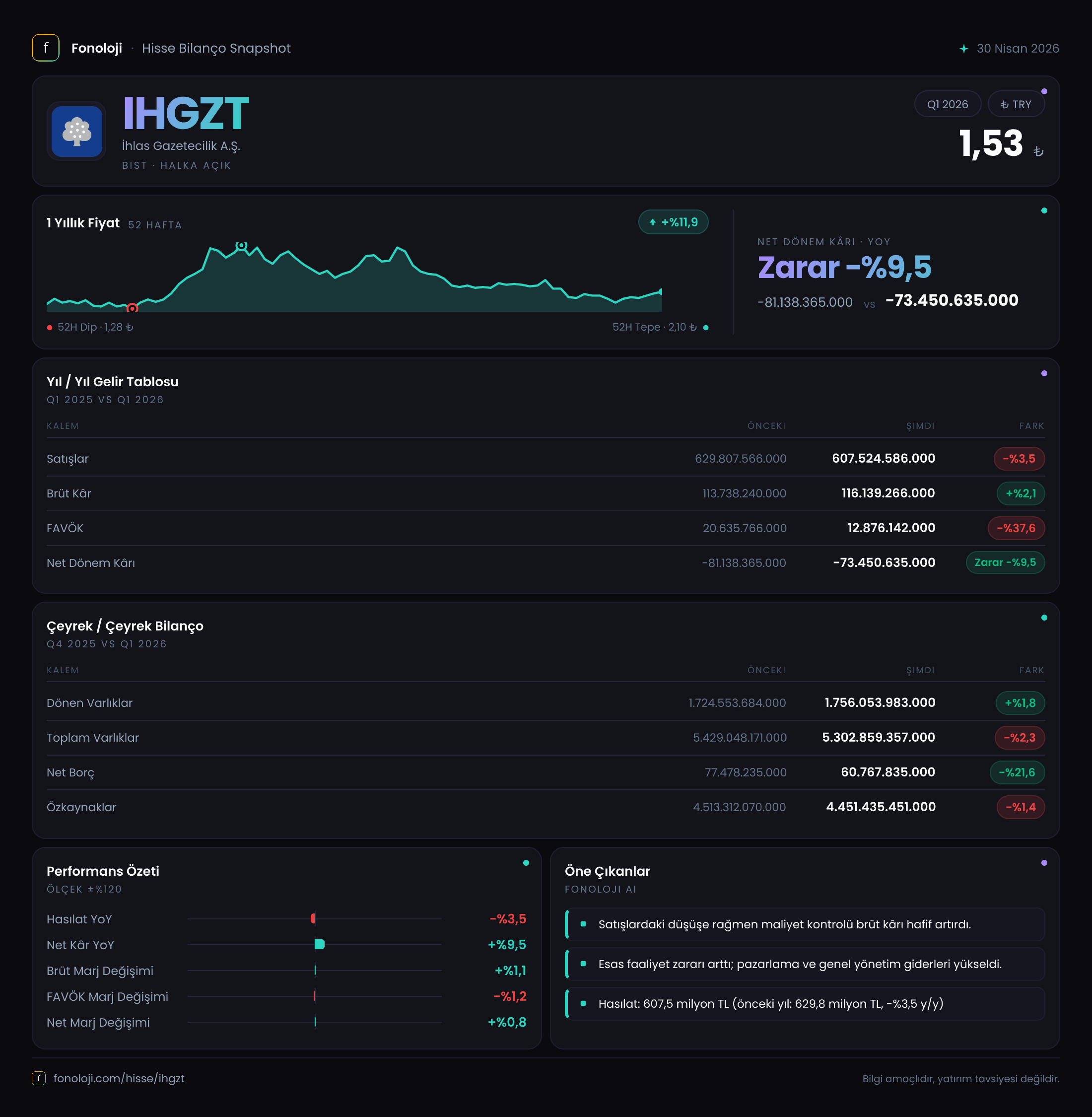Viewport: 1092px width, 1117px height.
Task: Click the İhlas Gazetecilik tree logo
Action: (77, 132)
